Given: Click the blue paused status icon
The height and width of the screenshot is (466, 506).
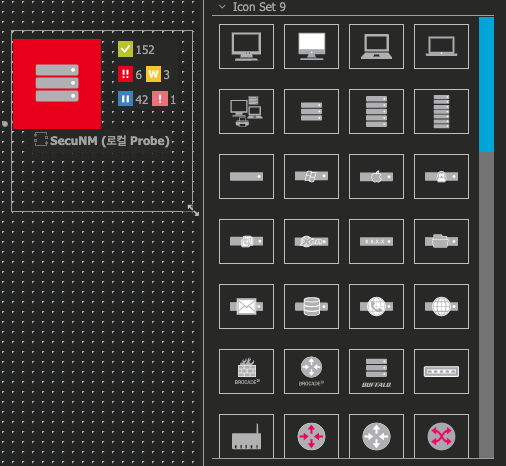Looking at the screenshot, I should point(125,99).
